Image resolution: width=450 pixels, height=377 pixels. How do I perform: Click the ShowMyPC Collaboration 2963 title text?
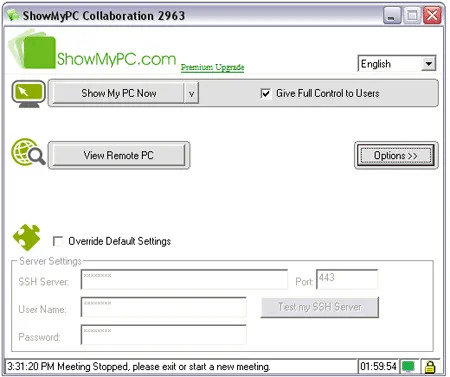pos(104,16)
